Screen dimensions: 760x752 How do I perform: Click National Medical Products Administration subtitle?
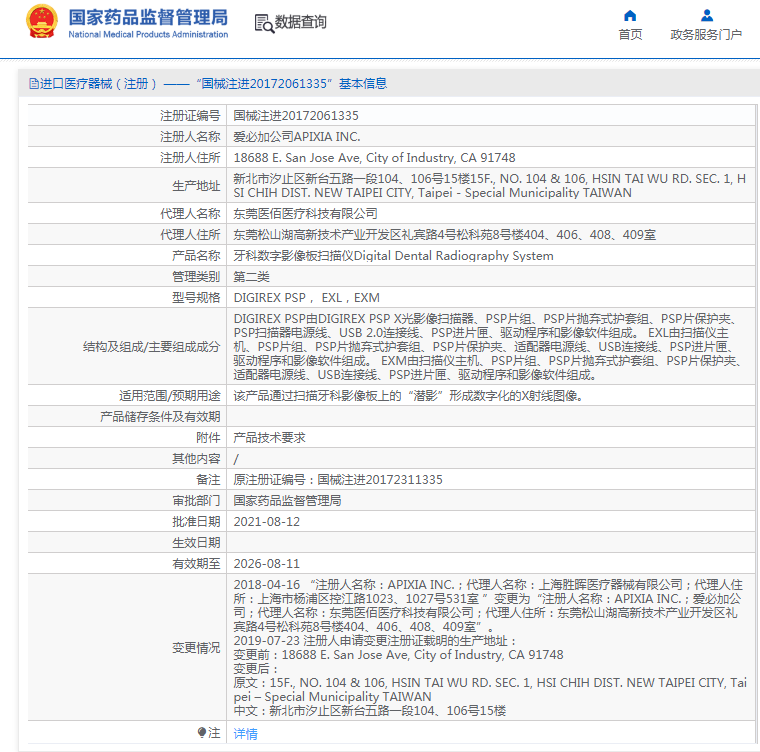tap(148, 34)
